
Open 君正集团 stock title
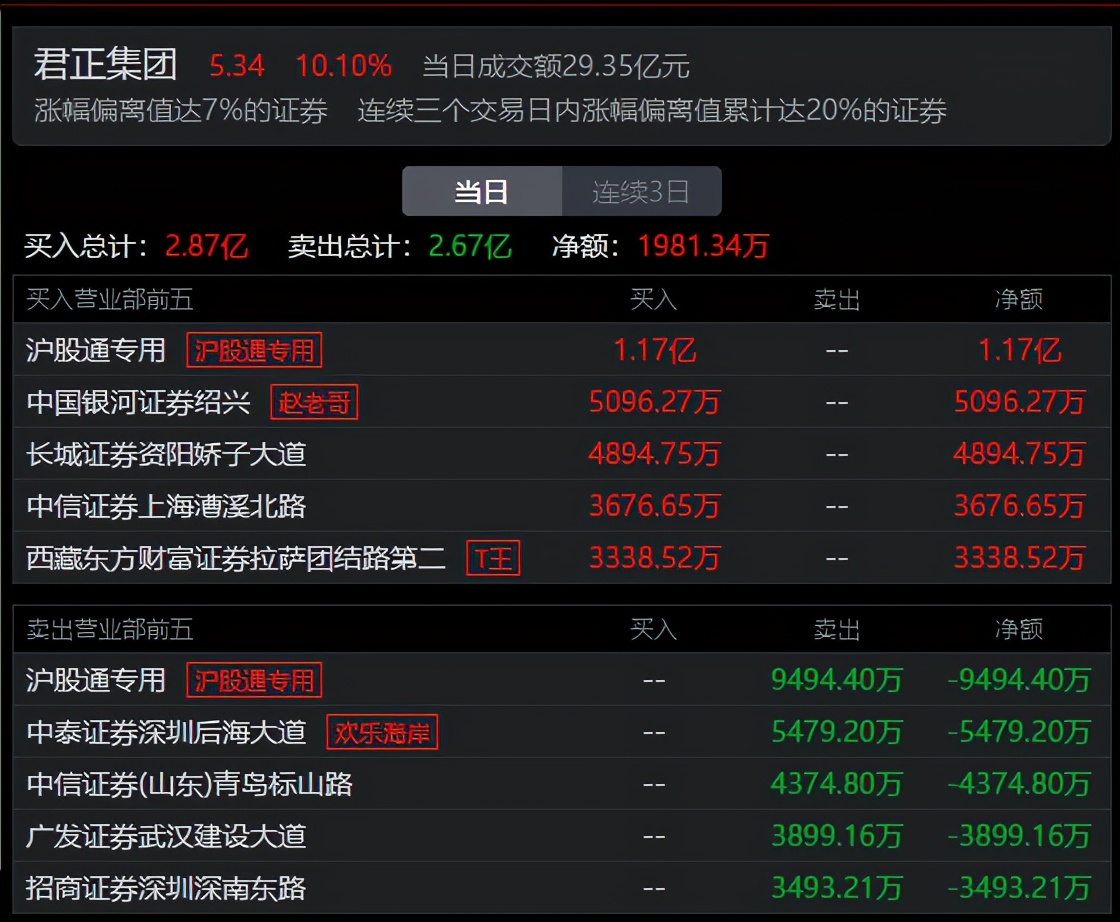click(106, 65)
